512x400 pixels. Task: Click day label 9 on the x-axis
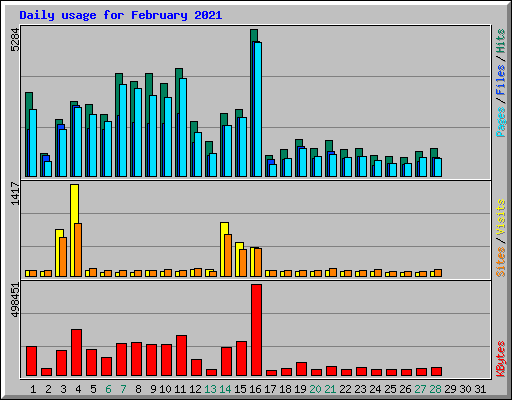coord(153,389)
